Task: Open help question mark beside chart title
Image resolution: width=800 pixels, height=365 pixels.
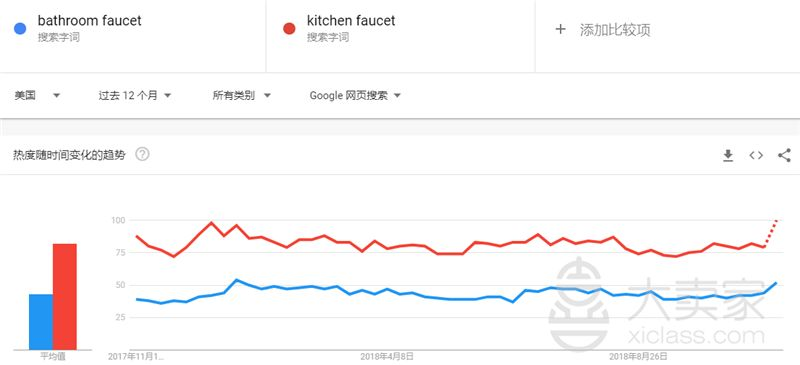Action: click(x=142, y=154)
